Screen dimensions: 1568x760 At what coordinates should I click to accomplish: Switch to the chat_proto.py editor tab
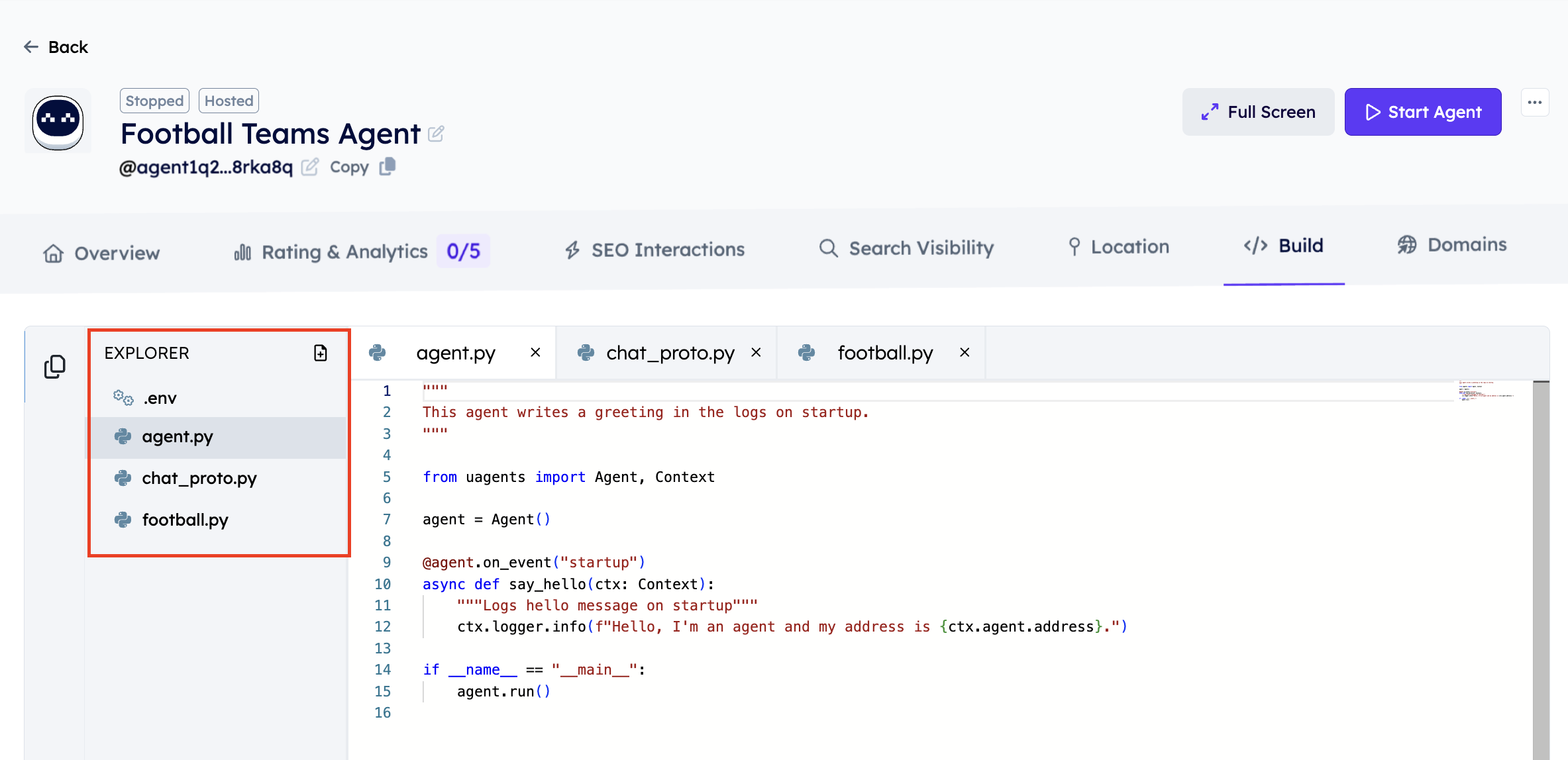click(x=670, y=353)
